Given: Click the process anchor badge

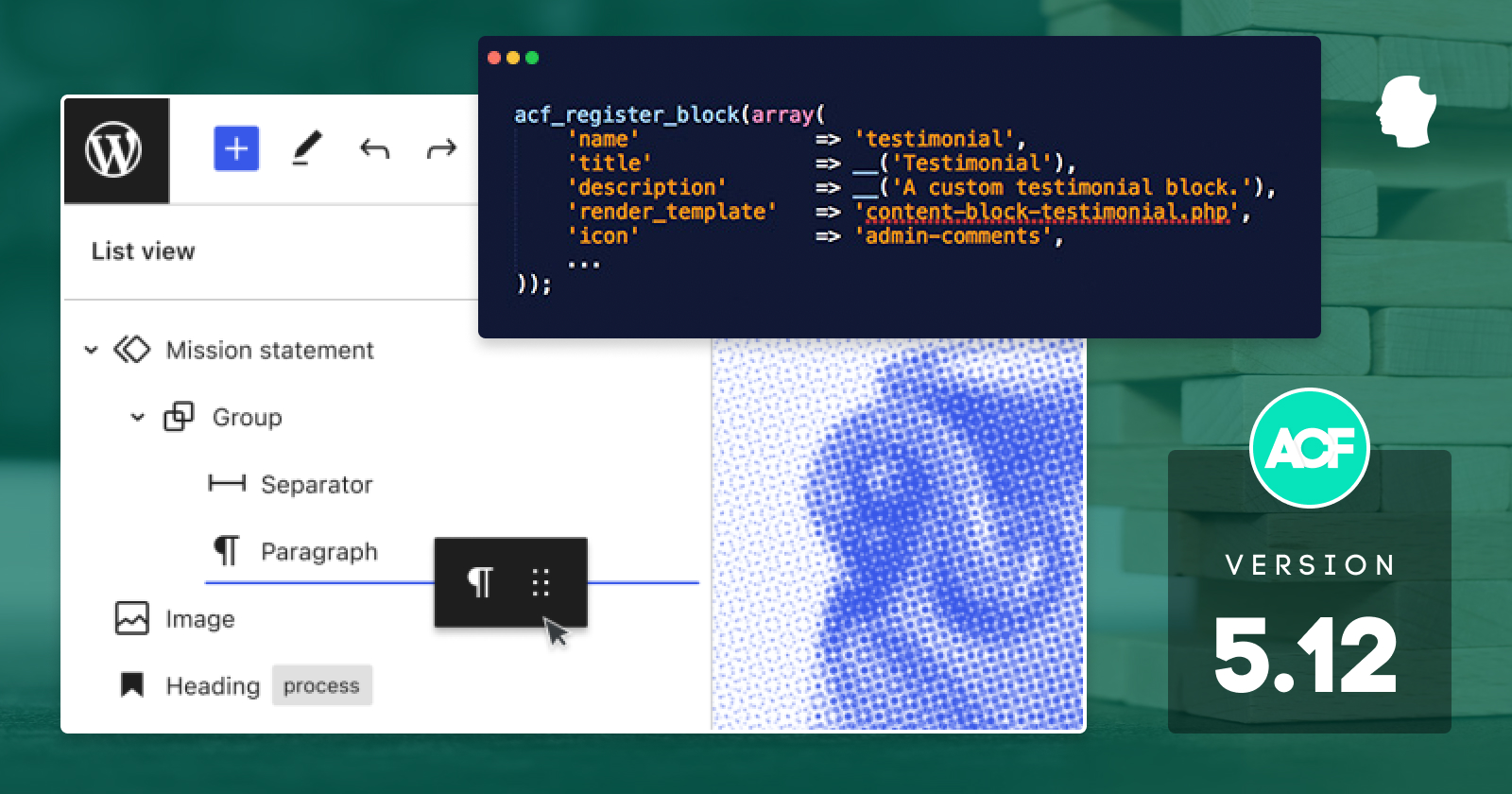Looking at the screenshot, I should coord(321,685).
